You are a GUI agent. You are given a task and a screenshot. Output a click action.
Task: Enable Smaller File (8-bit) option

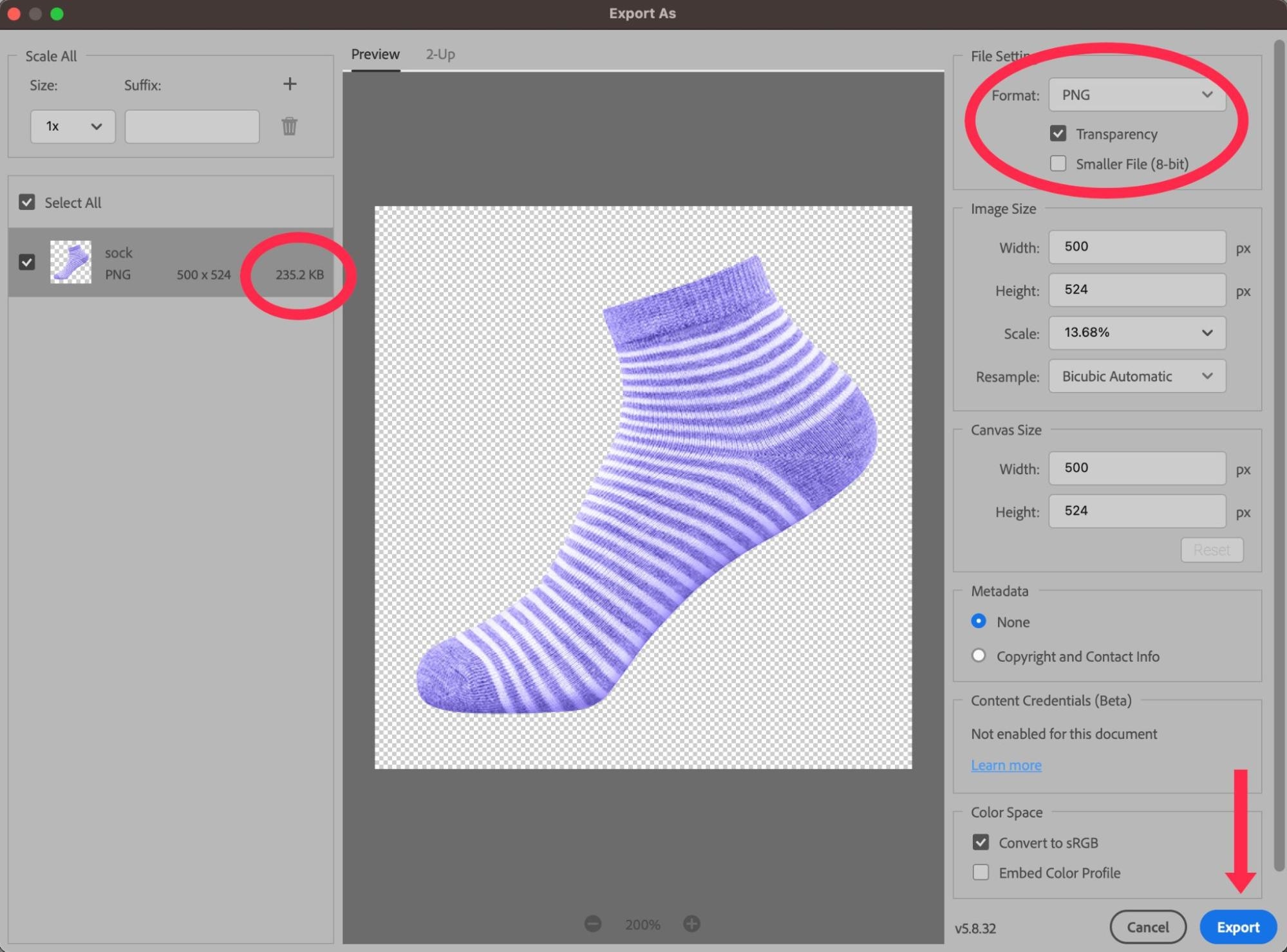tap(1058, 163)
